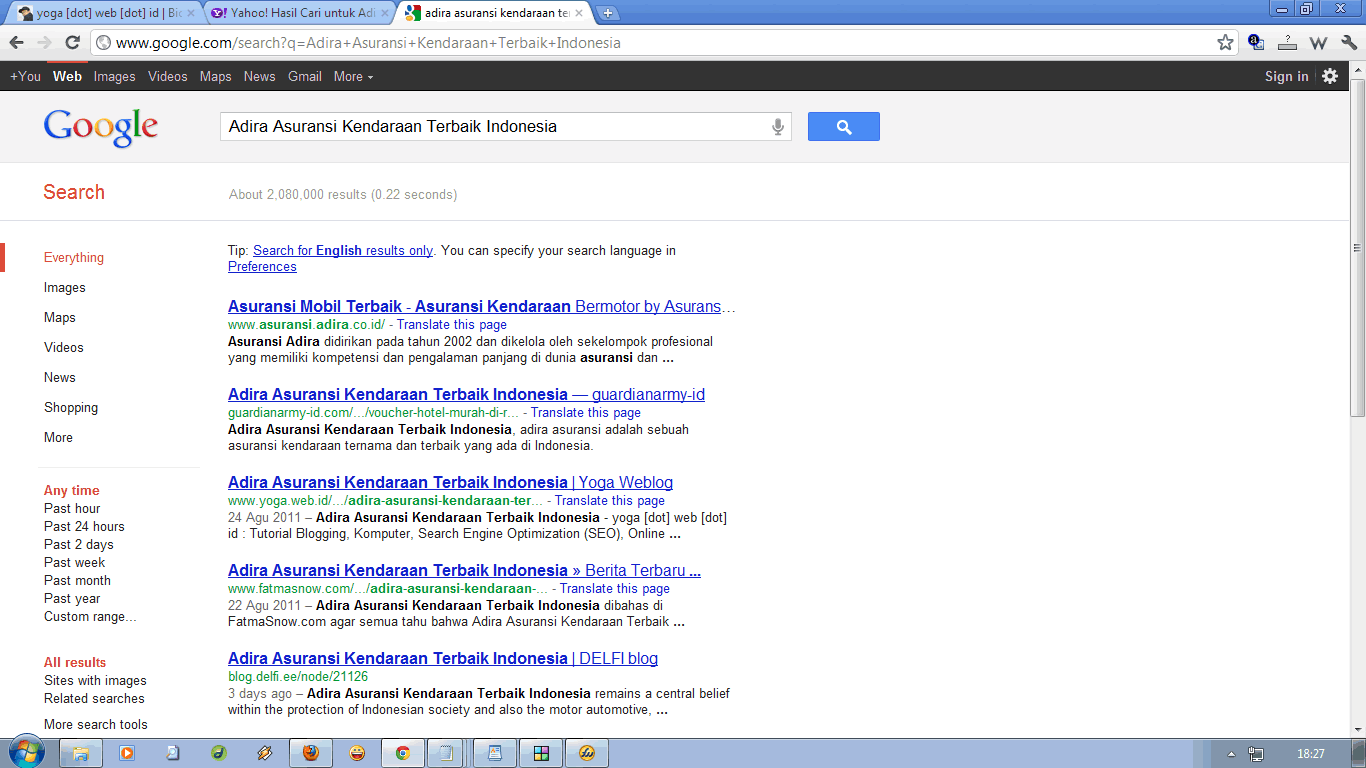Open the Windows Start menu
The width and height of the screenshot is (1366, 768).
click(25, 753)
